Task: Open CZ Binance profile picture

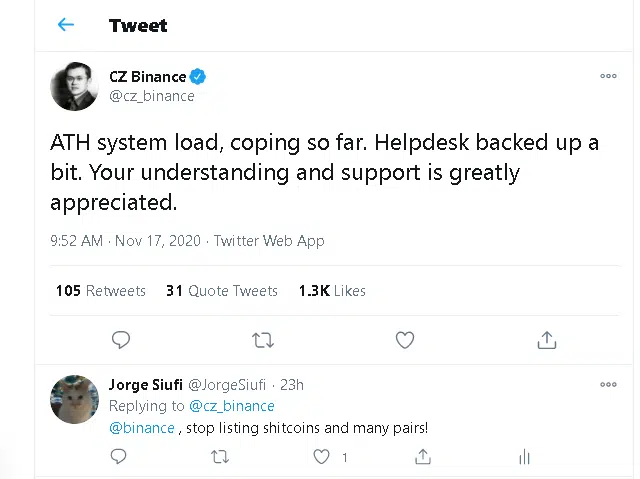Action: (x=74, y=86)
